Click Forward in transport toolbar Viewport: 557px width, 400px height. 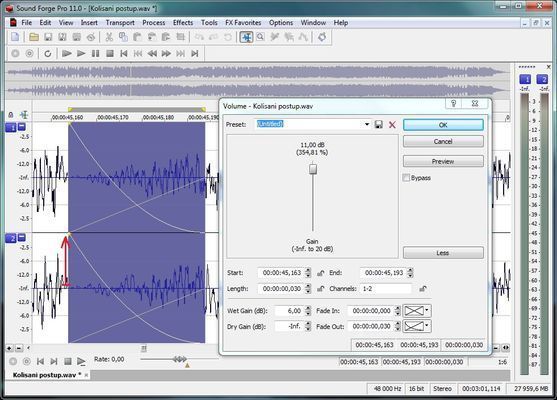coord(166,54)
